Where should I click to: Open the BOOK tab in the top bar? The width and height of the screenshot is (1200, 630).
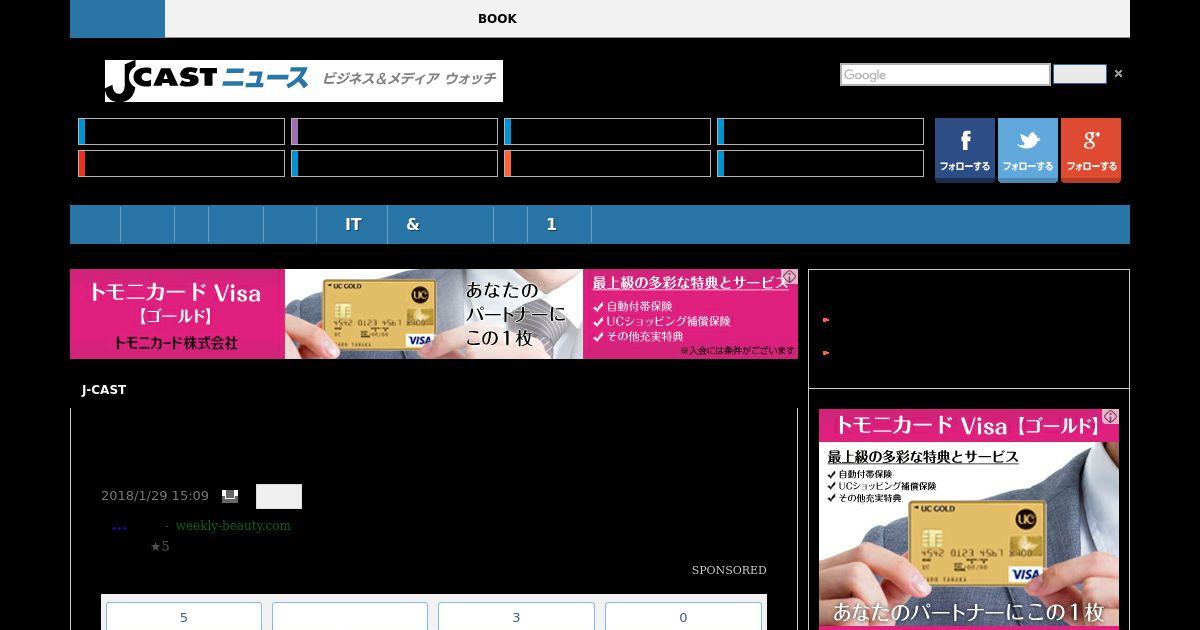point(497,19)
